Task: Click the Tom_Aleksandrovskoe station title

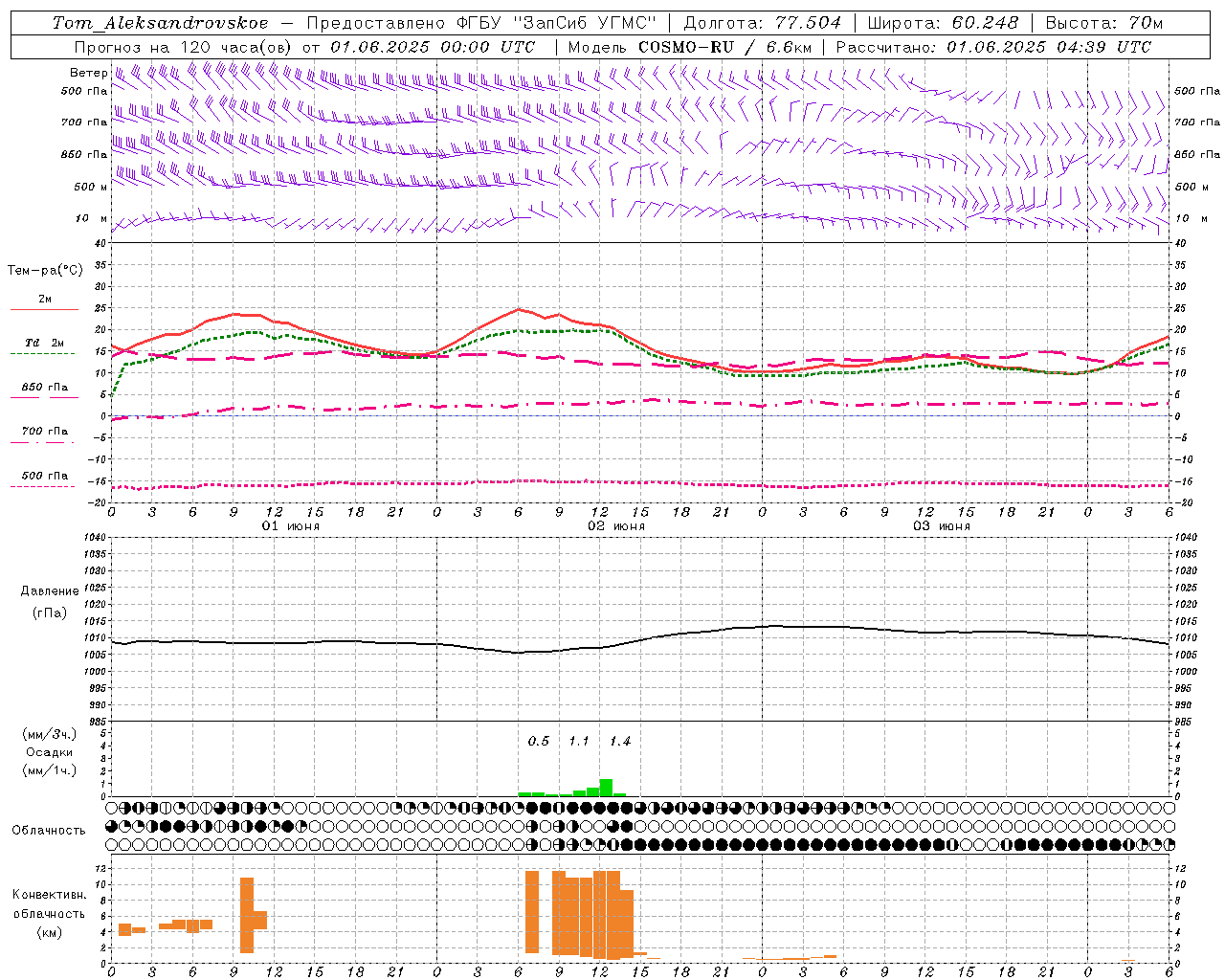Action: [161, 23]
